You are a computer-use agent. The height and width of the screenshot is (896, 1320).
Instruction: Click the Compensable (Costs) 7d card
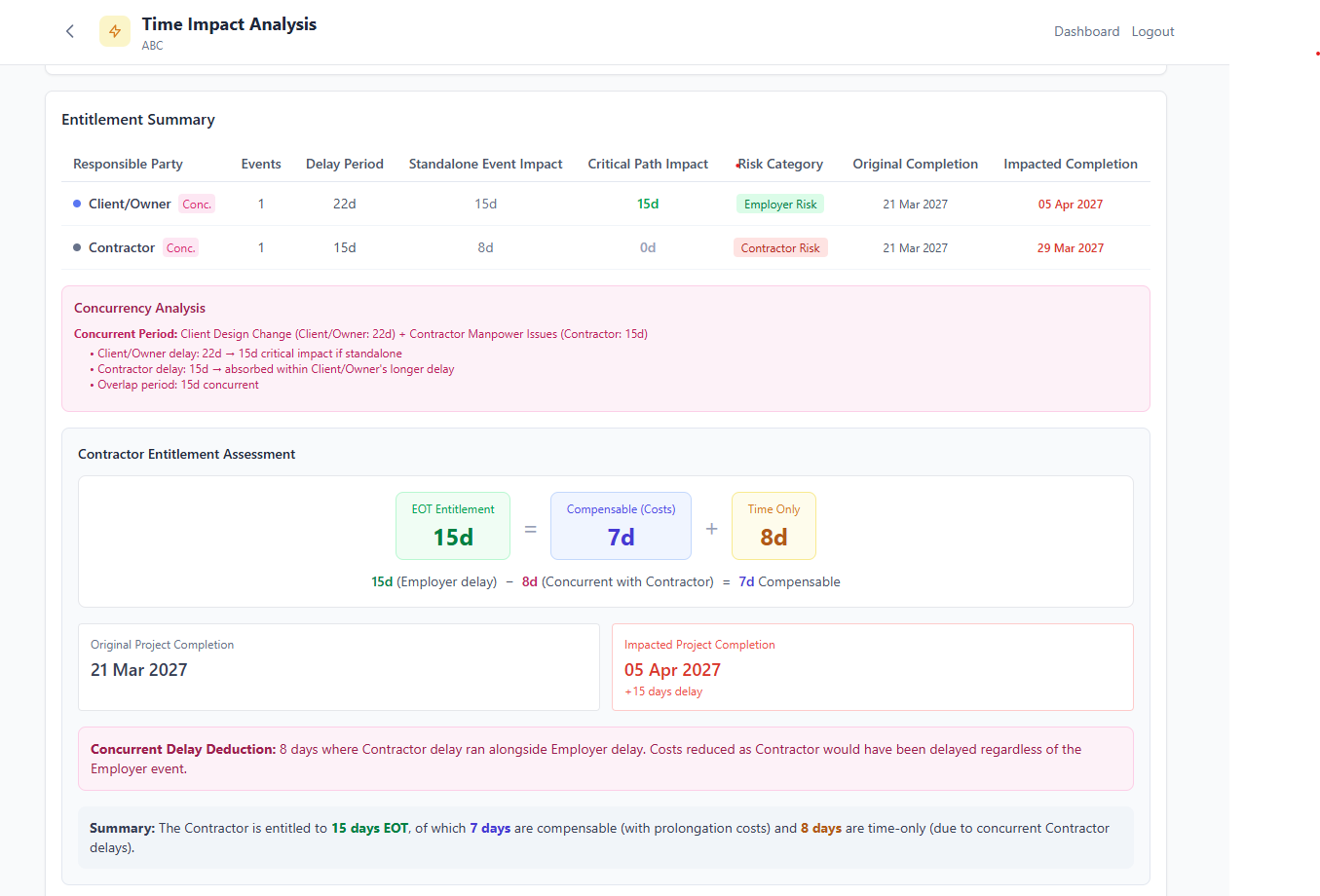pyautogui.click(x=621, y=526)
